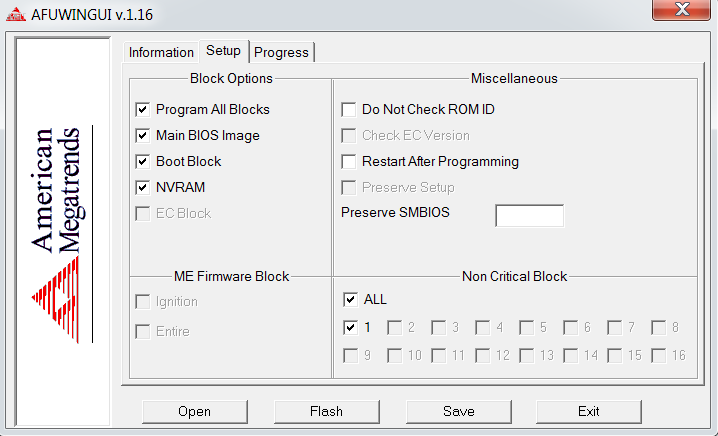This screenshot has height=436, width=718.
Task: Click the AFUWINGUI title bar icon
Action: pos(15,15)
